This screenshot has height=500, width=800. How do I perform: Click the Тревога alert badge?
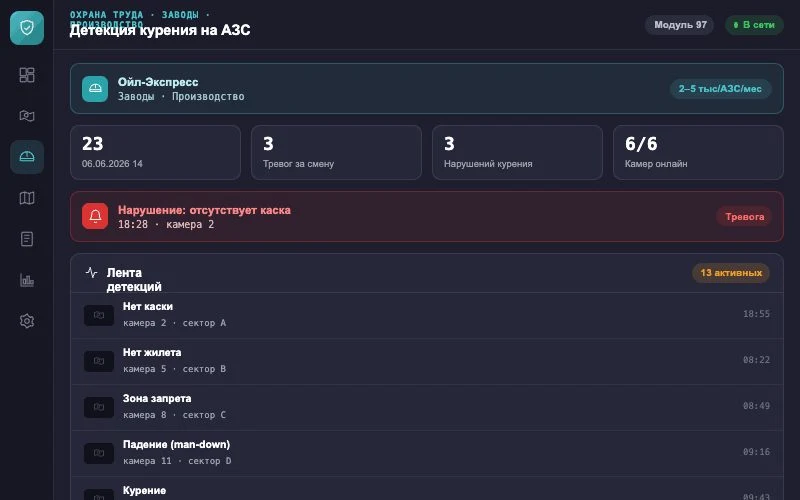click(x=744, y=217)
